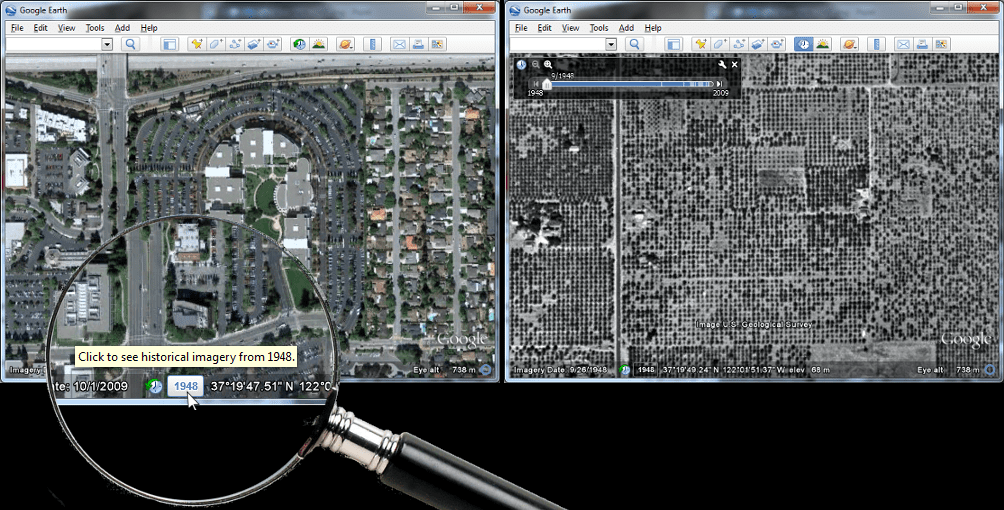Add image overlay in right window

click(758, 44)
